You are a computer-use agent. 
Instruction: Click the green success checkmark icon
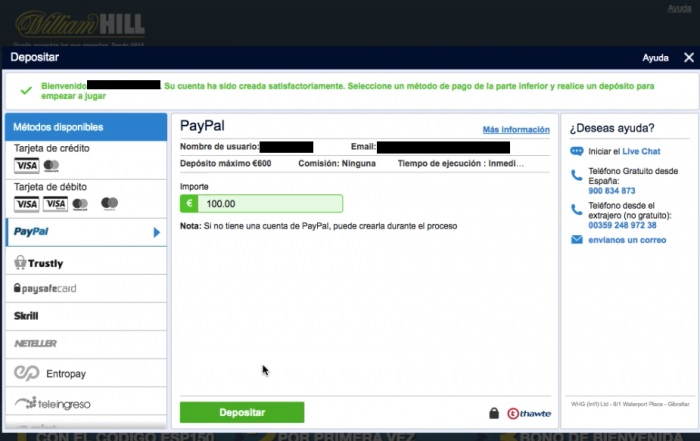[x=26, y=91]
